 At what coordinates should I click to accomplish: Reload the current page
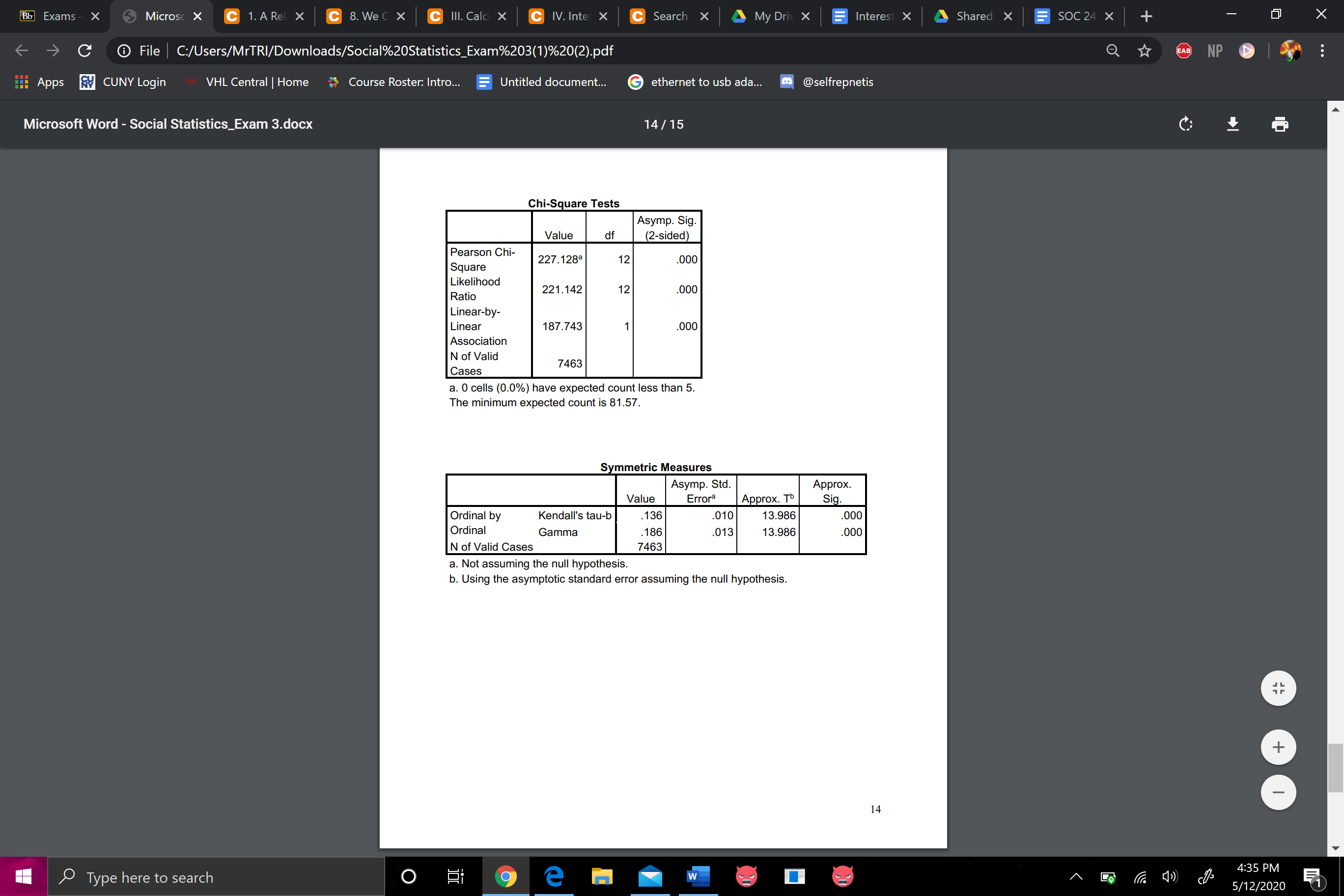pyautogui.click(x=84, y=51)
